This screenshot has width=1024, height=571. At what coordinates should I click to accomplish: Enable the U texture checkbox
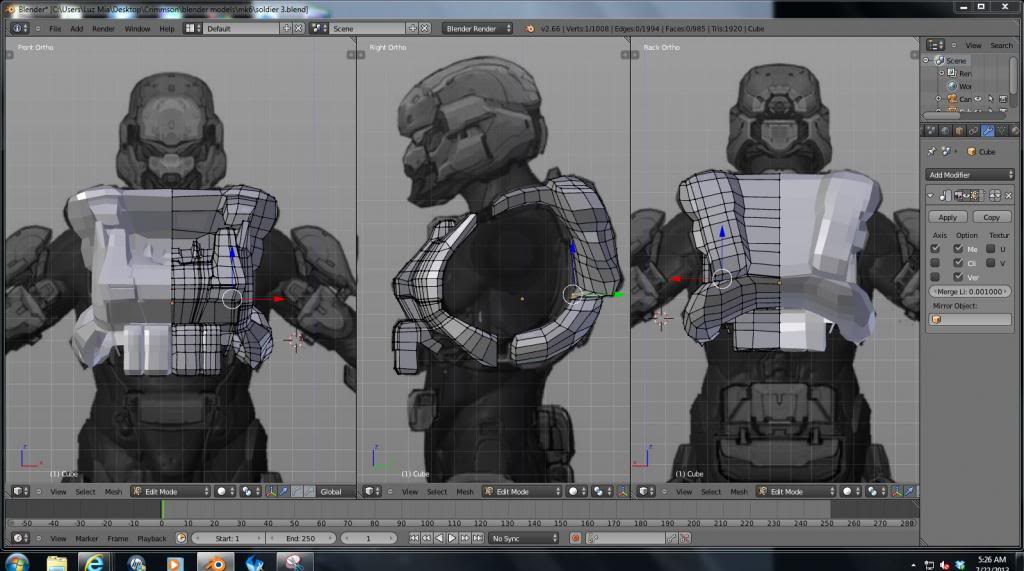point(991,248)
